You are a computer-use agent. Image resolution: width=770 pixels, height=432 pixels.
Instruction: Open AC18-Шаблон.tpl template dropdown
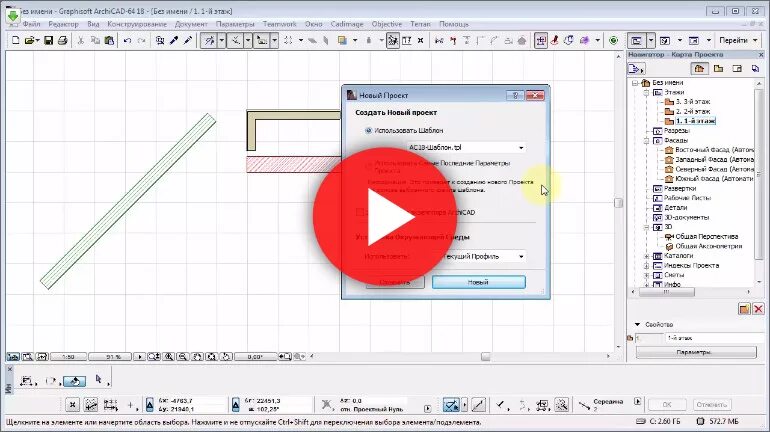[x=466, y=147]
